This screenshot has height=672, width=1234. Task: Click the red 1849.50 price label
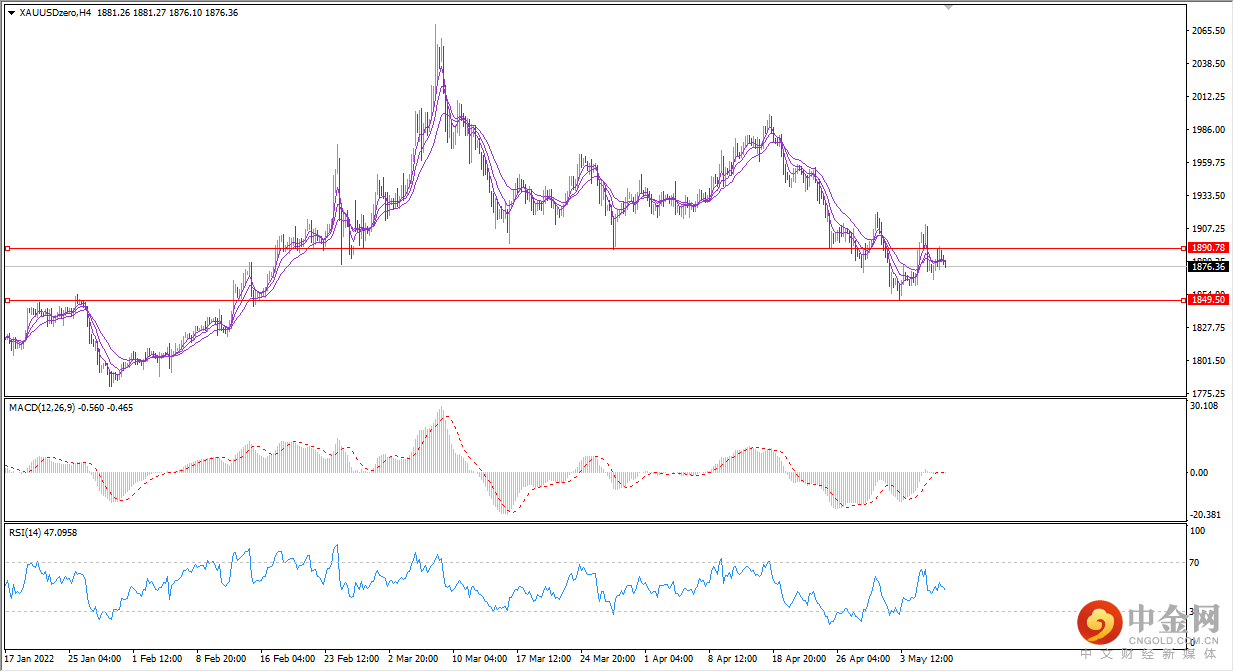1209,300
